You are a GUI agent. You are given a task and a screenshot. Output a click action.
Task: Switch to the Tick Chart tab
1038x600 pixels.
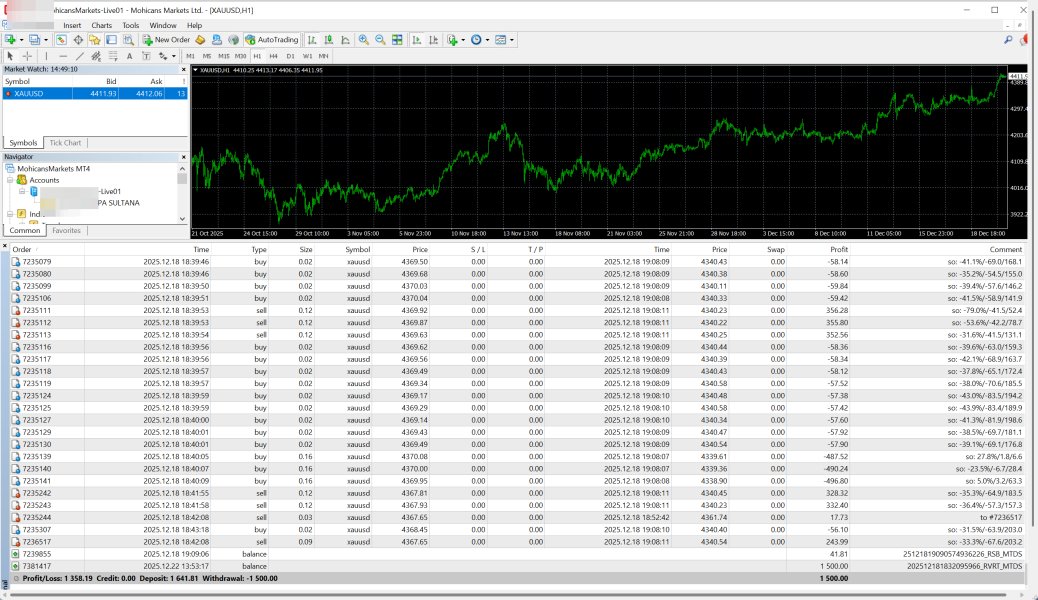pos(65,143)
